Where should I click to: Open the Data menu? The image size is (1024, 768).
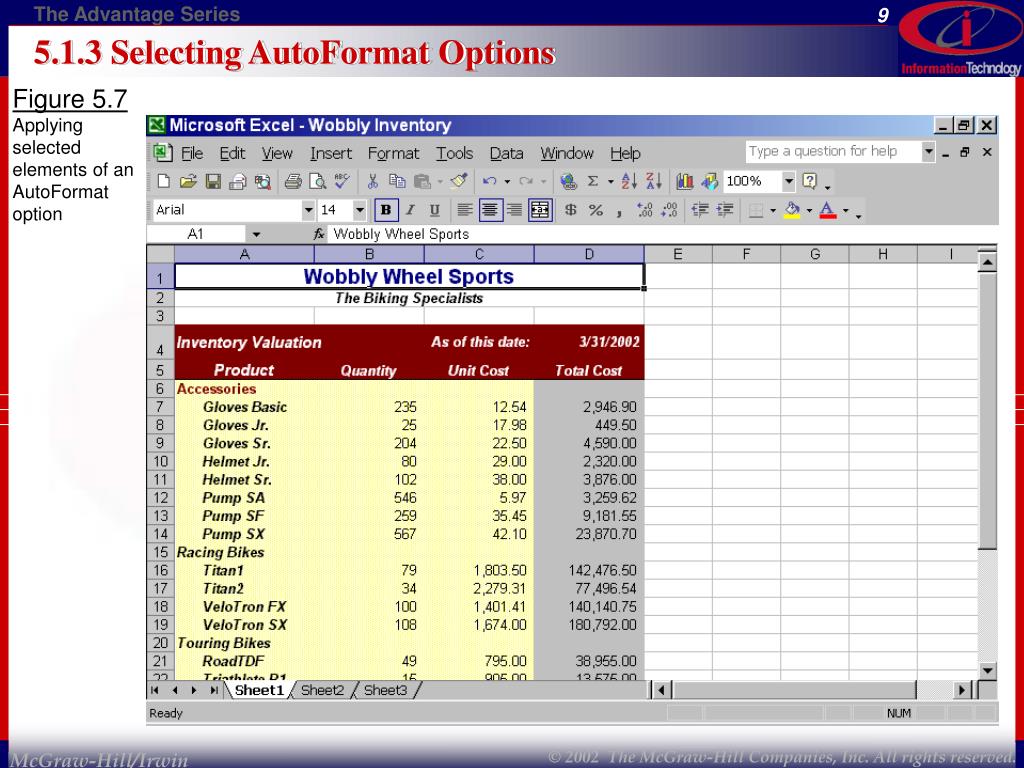pos(506,153)
